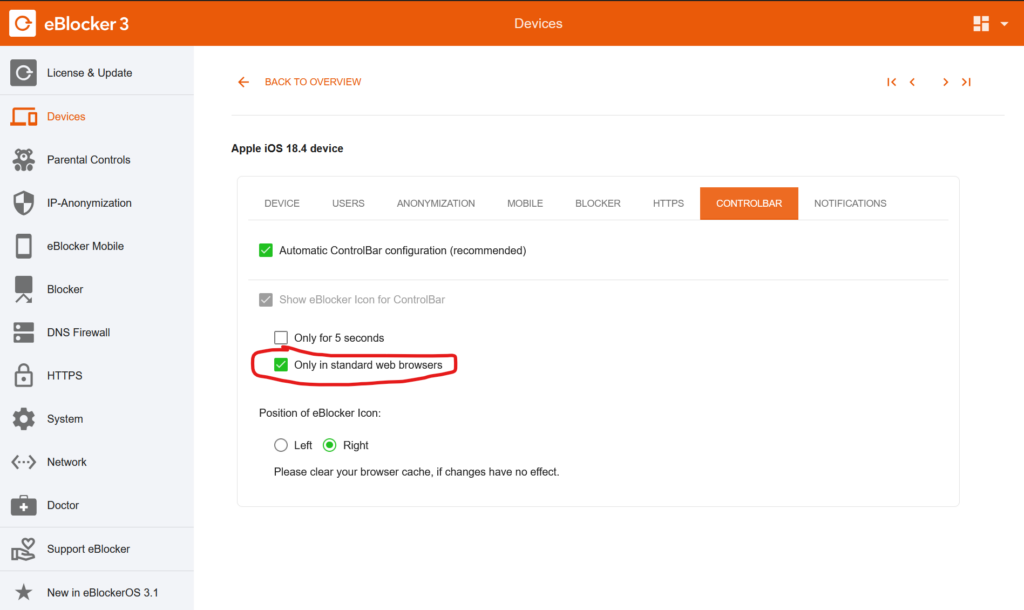Click the eBlocker 3 title text
This screenshot has height=610, width=1024.
pyautogui.click(x=86, y=24)
